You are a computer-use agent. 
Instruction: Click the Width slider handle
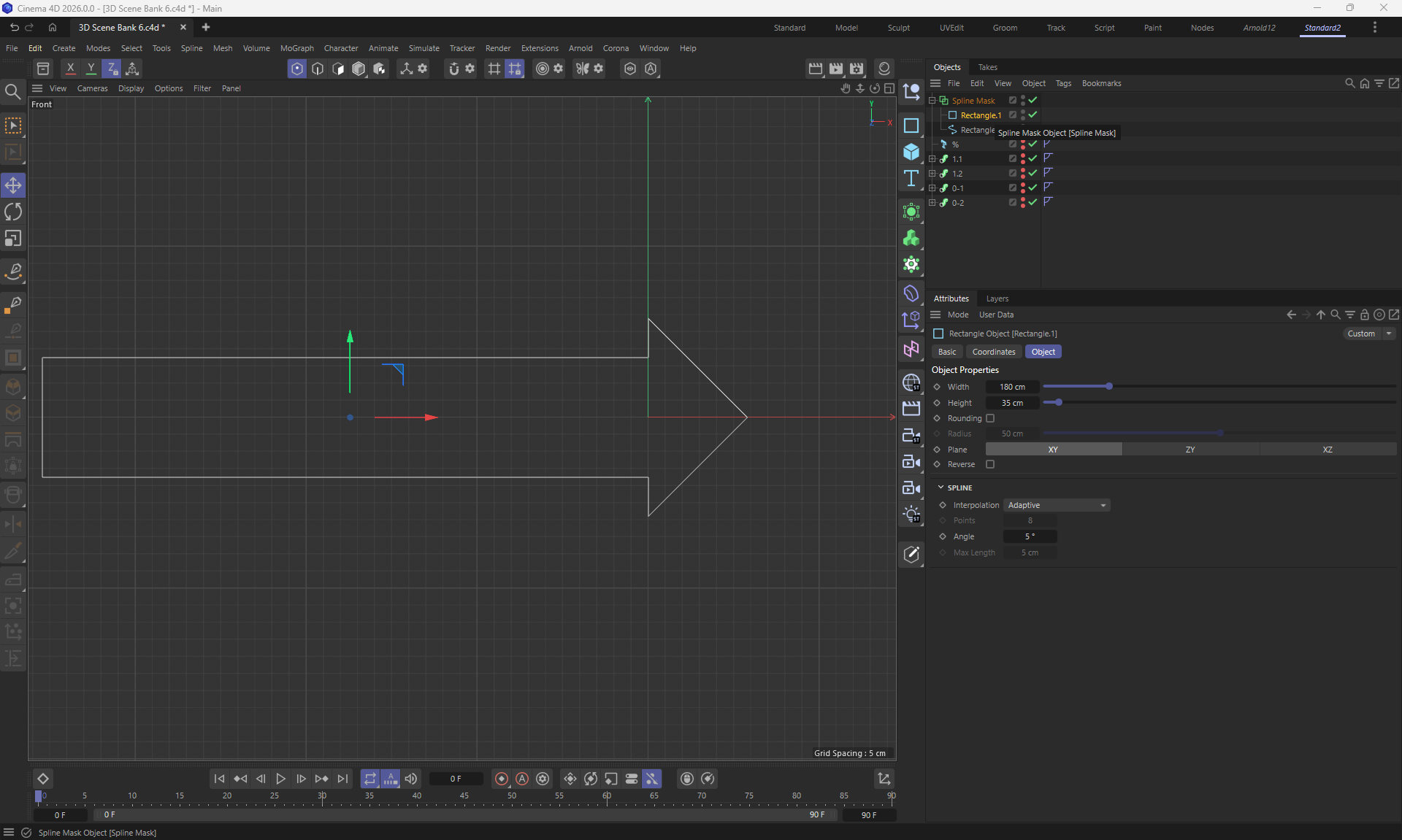[x=1108, y=386]
